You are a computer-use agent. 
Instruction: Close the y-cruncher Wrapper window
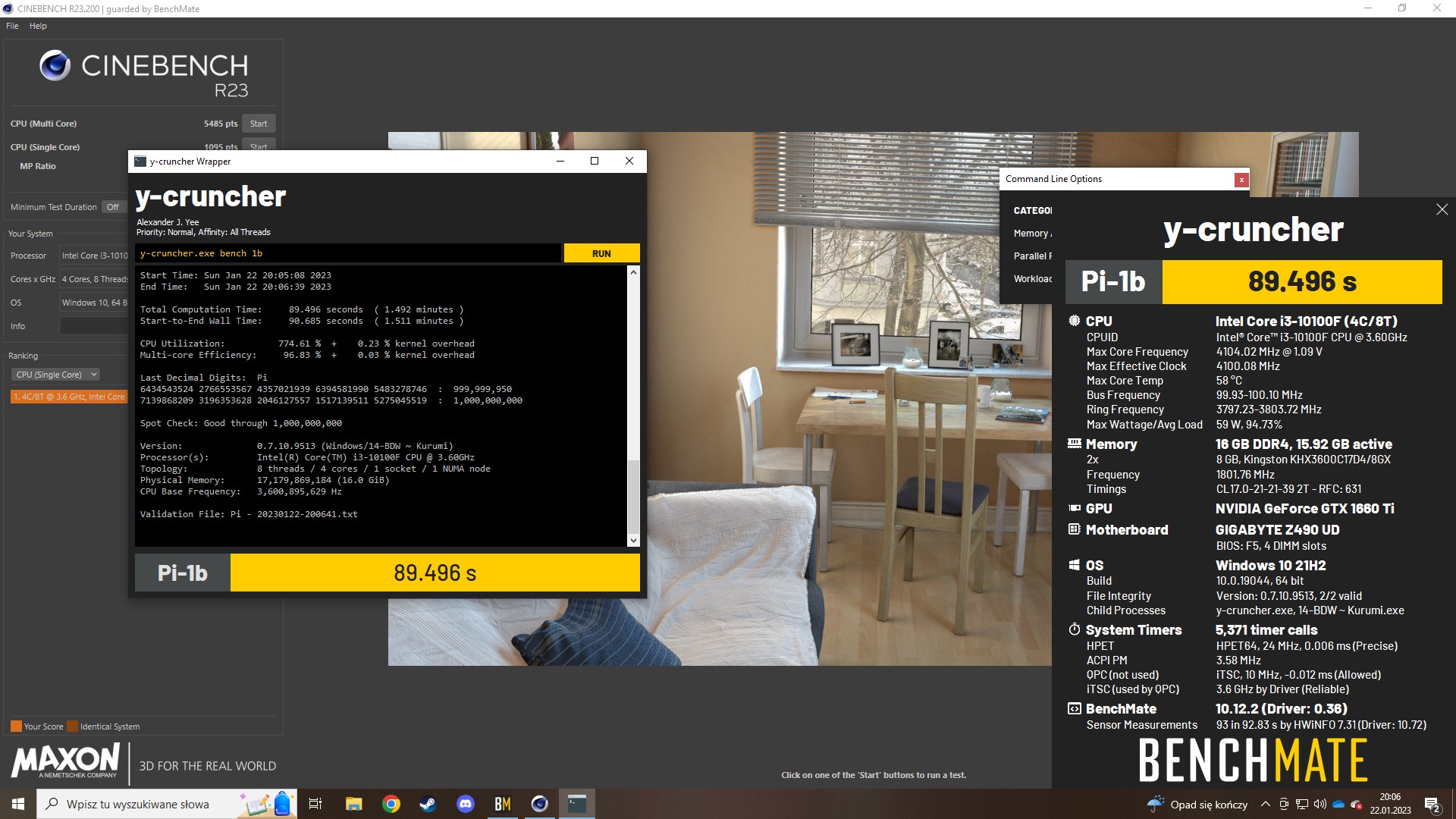tap(629, 162)
